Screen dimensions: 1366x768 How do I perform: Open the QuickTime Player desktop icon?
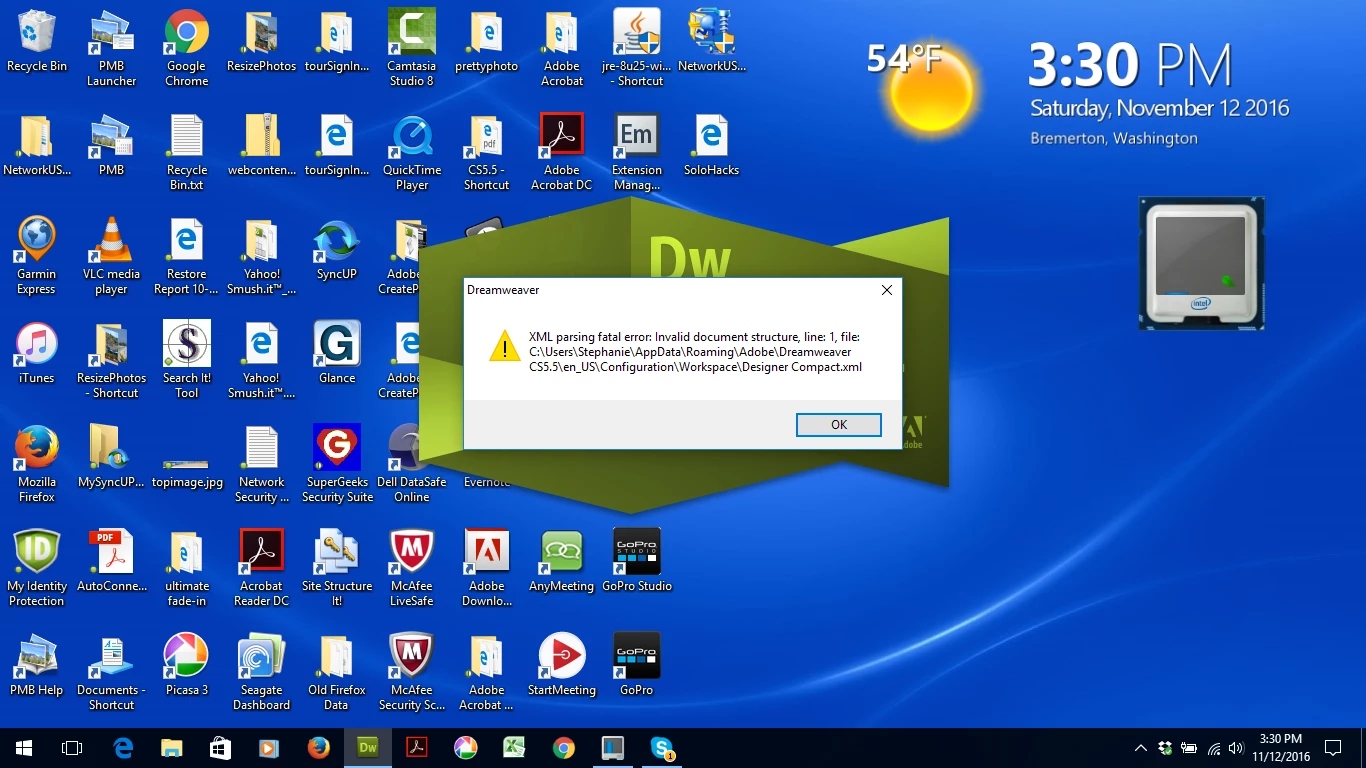click(411, 152)
